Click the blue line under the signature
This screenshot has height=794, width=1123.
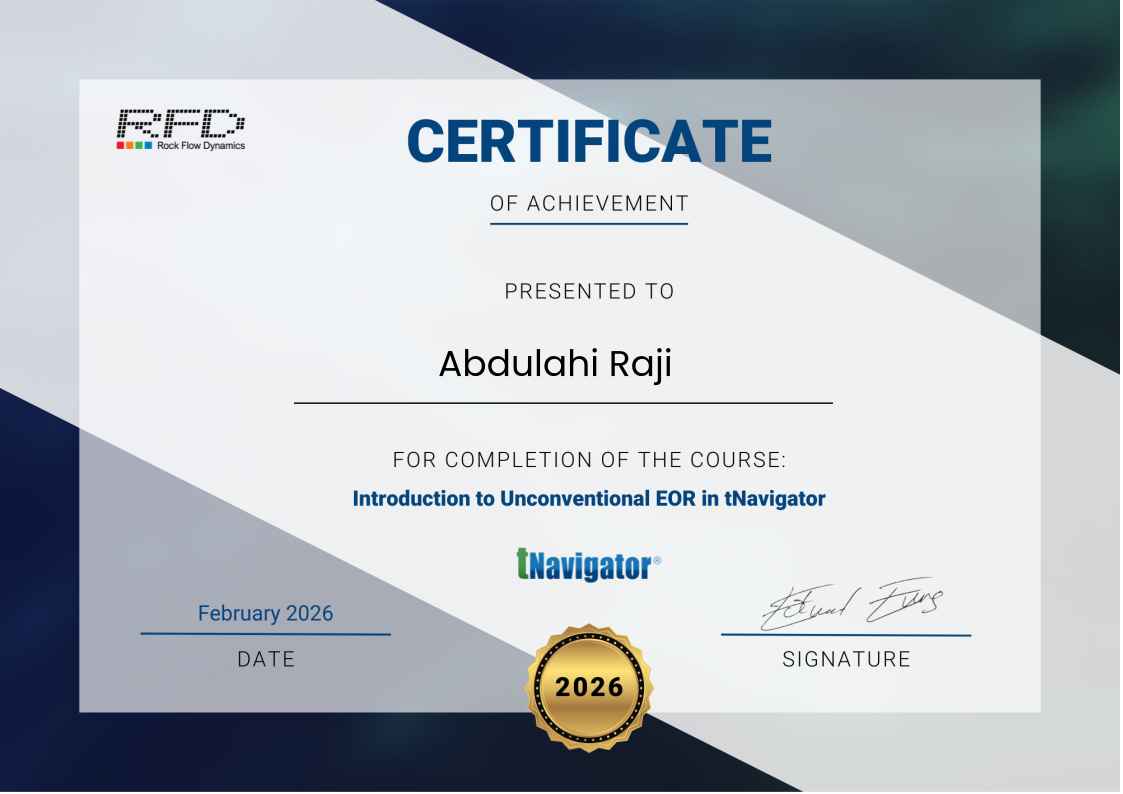(846, 635)
